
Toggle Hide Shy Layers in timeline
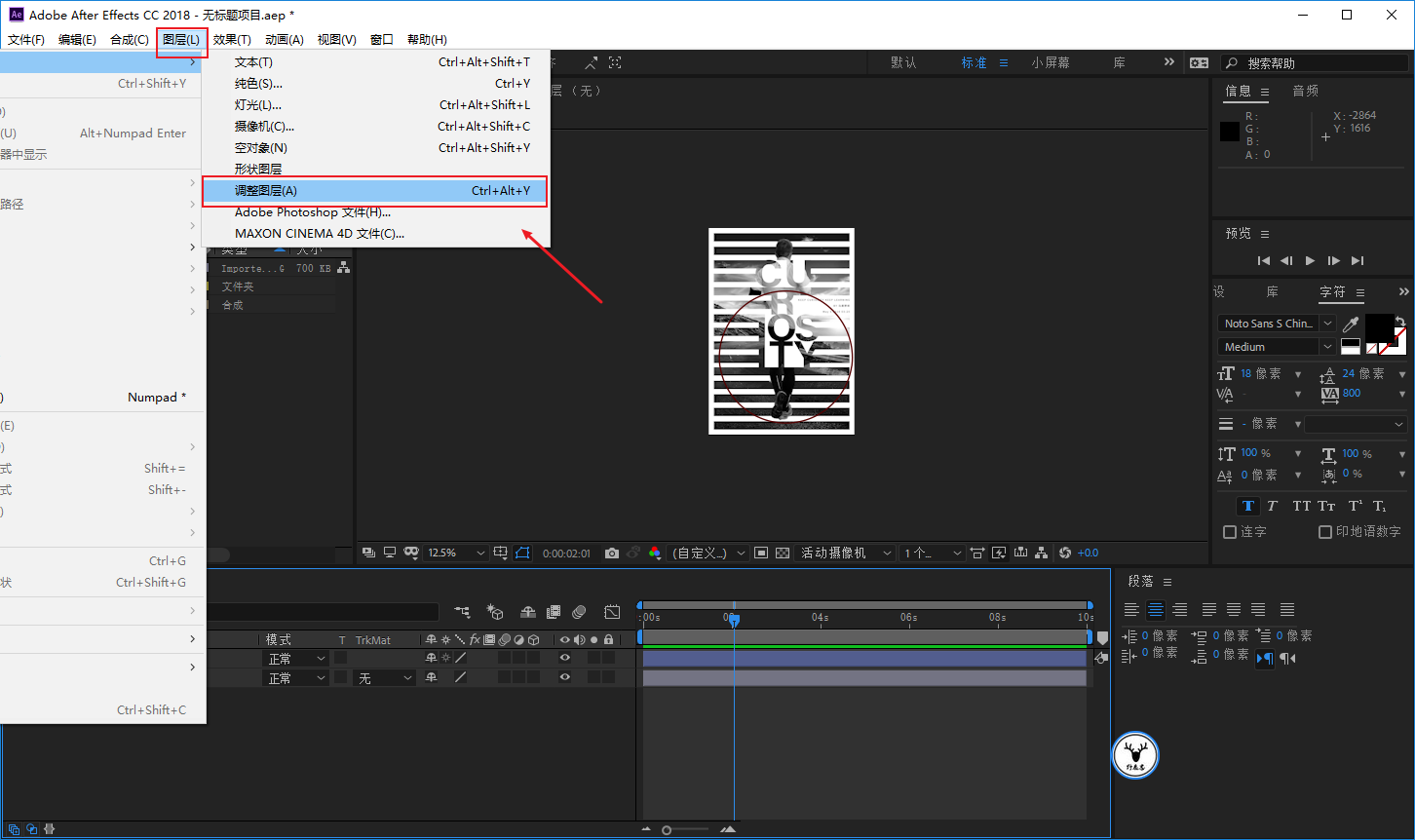pyautogui.click(x=528, y=612)
